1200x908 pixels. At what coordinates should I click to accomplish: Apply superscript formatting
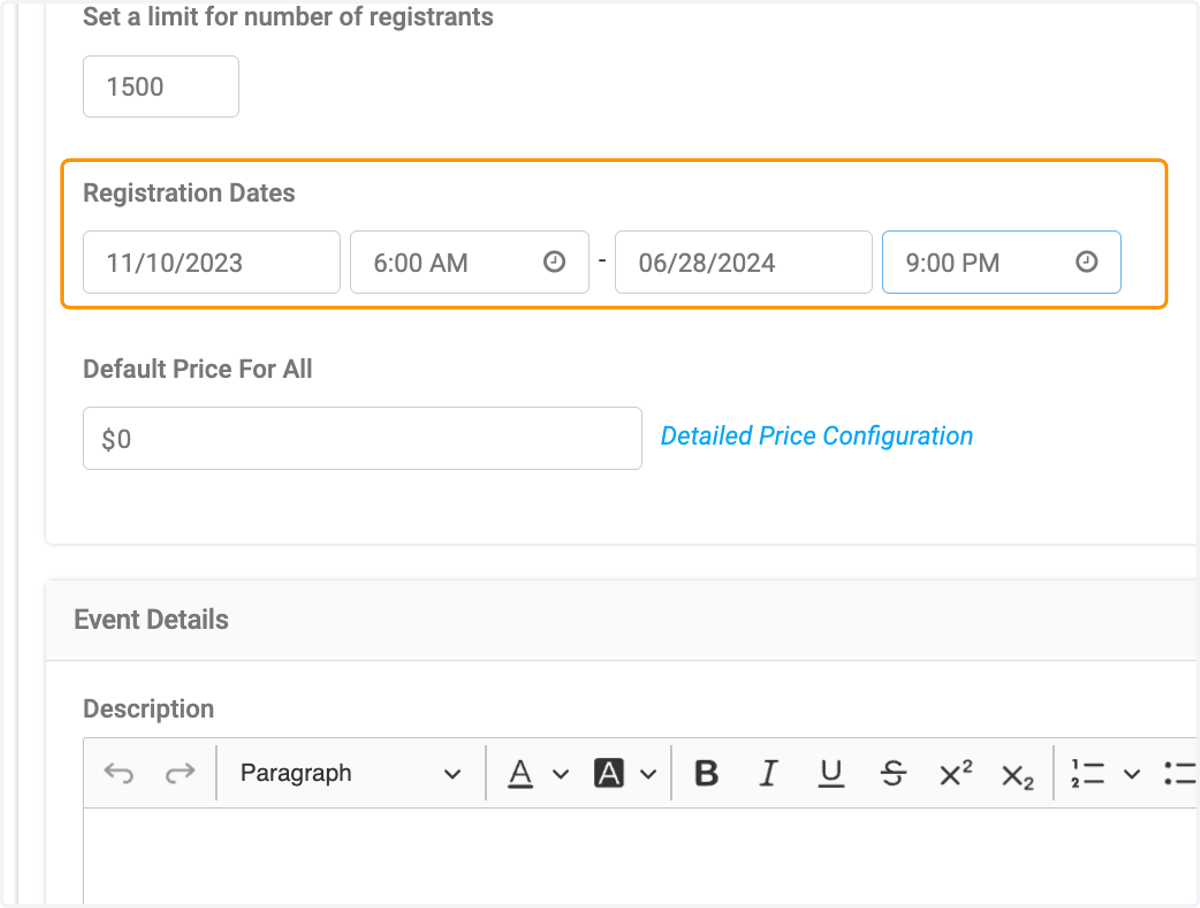[956, 773]
